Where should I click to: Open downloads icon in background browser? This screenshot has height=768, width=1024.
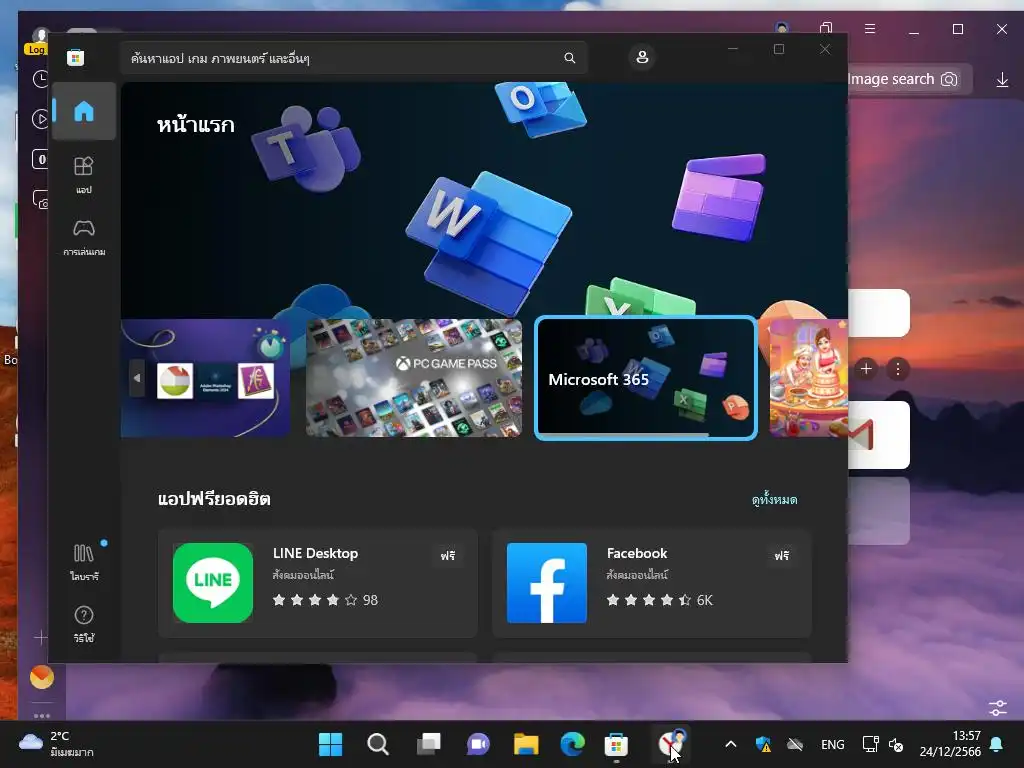(1002, 80)
